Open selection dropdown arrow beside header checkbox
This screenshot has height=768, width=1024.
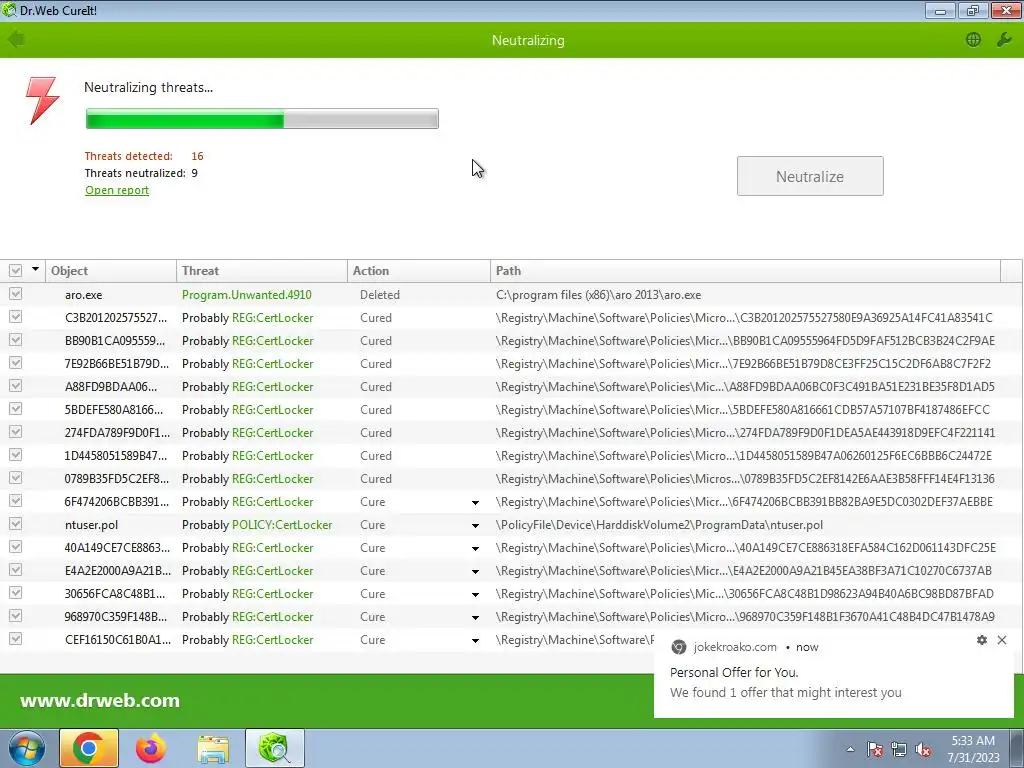pyautogui.click(x=35, y=269)
